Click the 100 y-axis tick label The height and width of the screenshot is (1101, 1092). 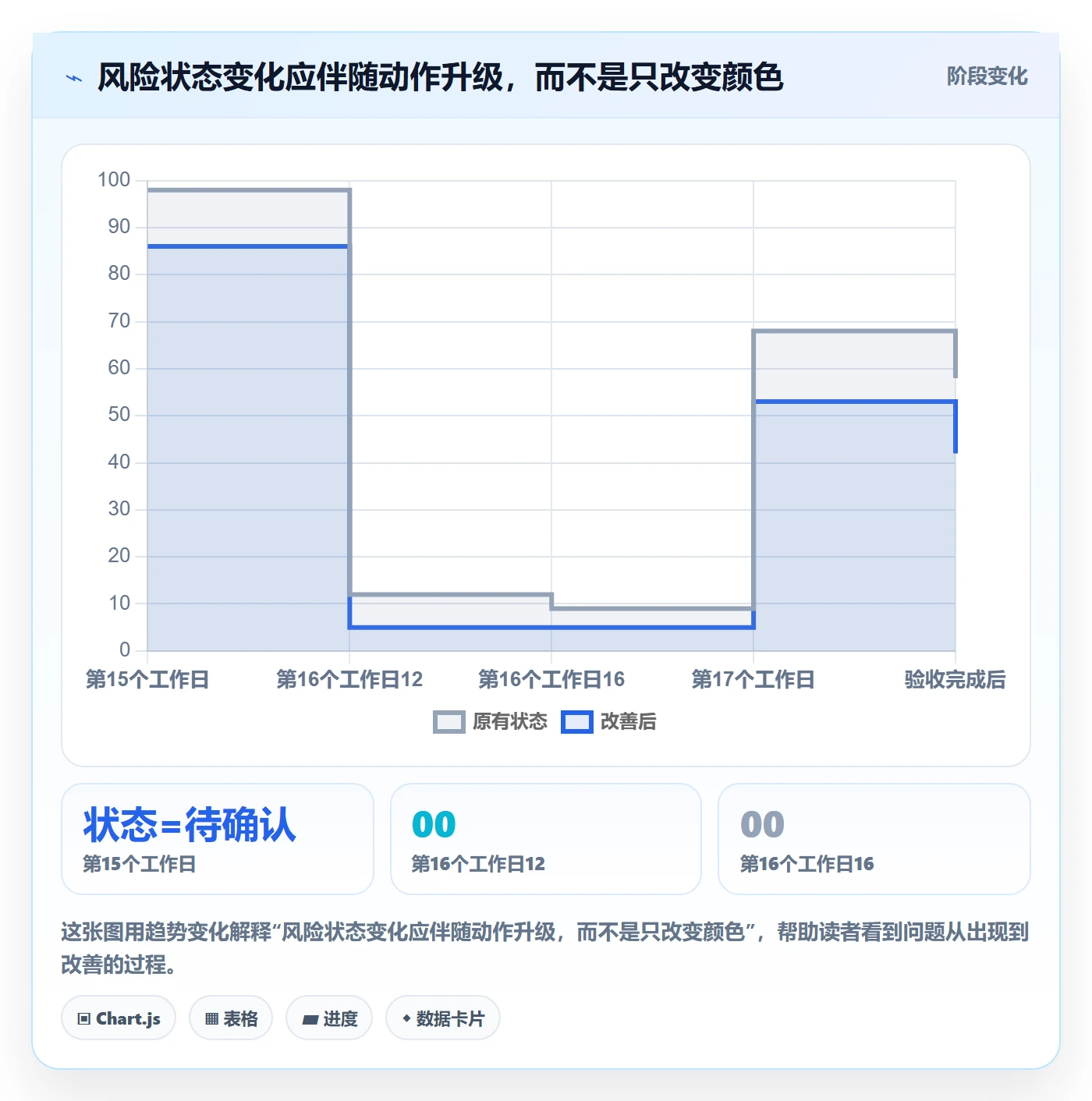pos(114,180)
